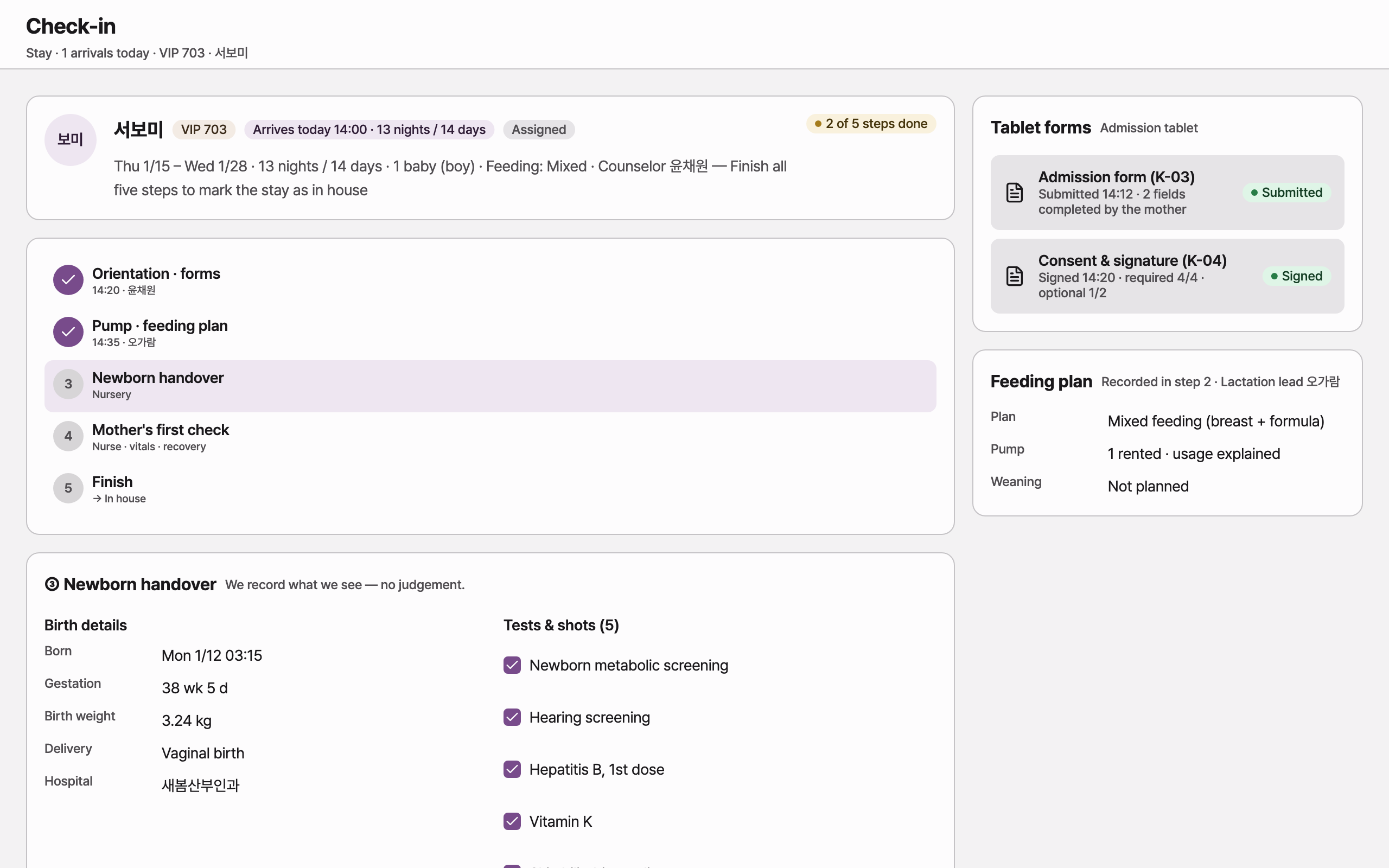Click the Signed status badge

click(1297, 276)
